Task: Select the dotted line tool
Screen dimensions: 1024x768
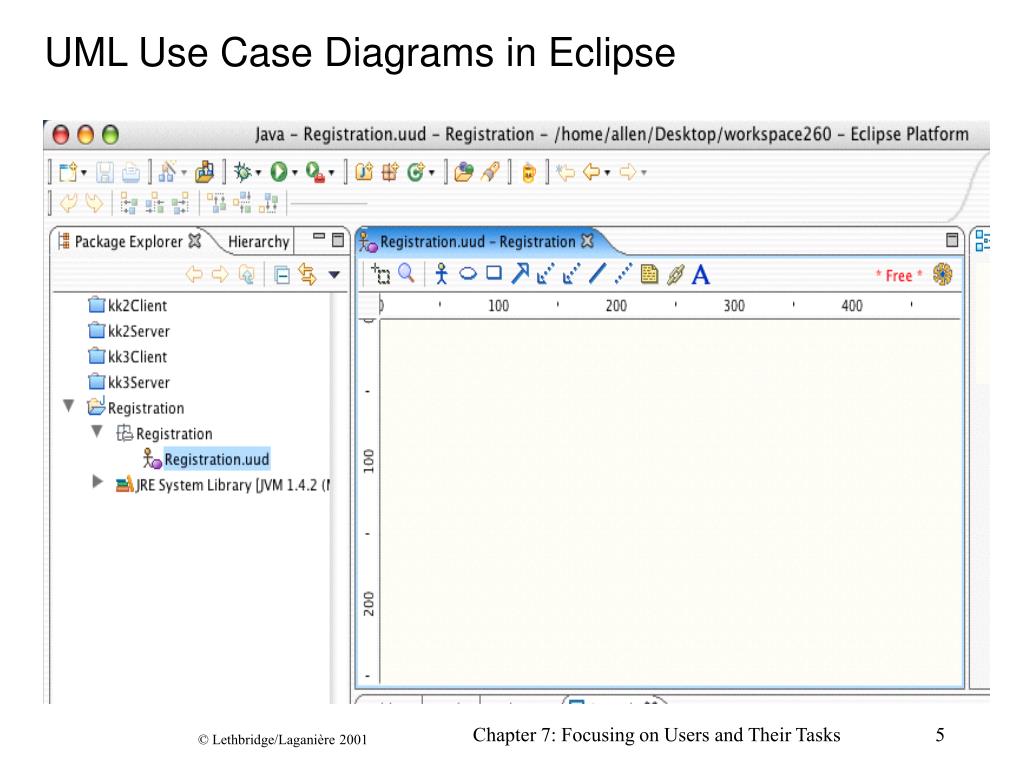Action: coord(624,274)
